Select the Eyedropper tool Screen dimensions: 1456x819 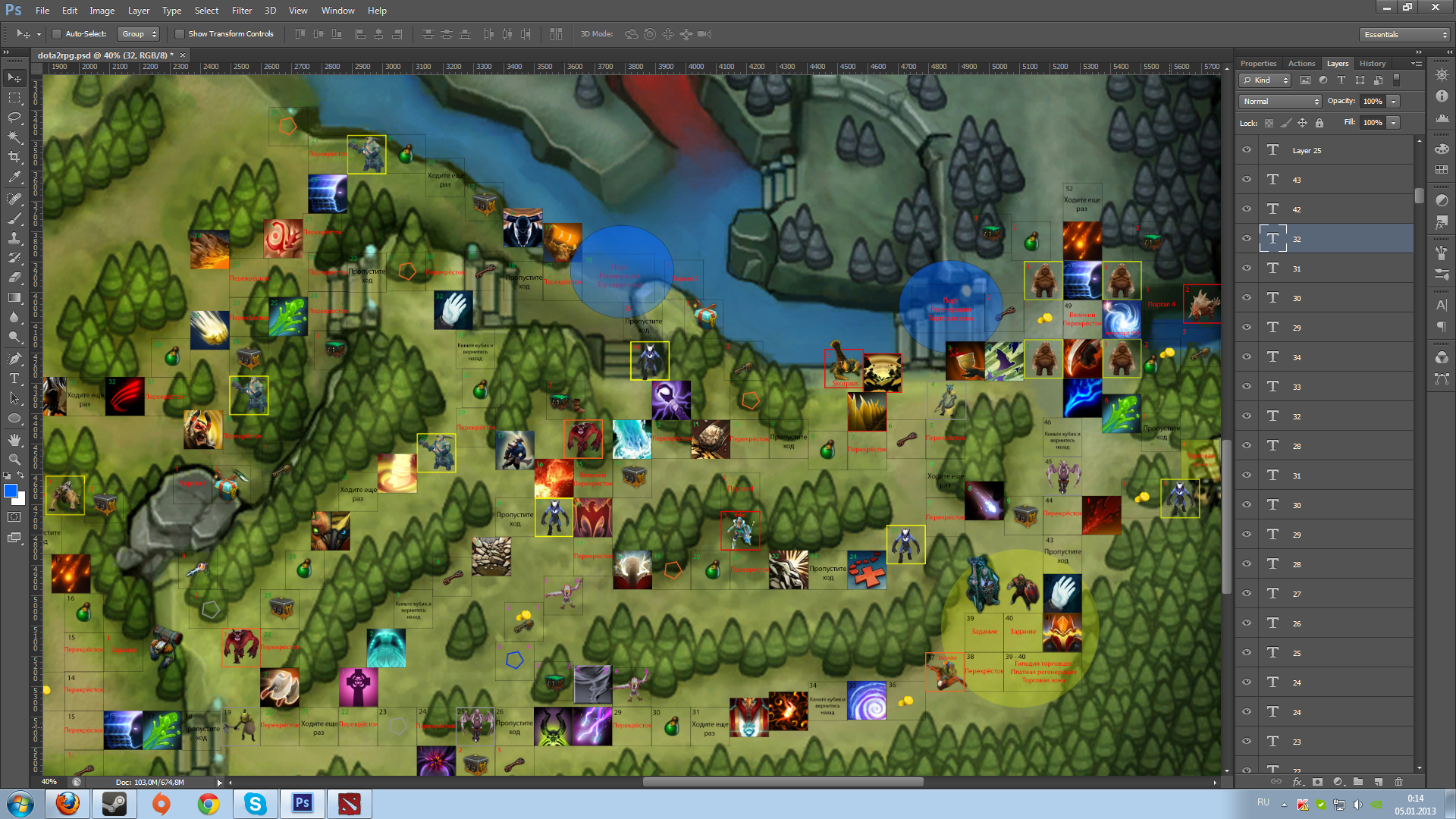coord(14,177)
